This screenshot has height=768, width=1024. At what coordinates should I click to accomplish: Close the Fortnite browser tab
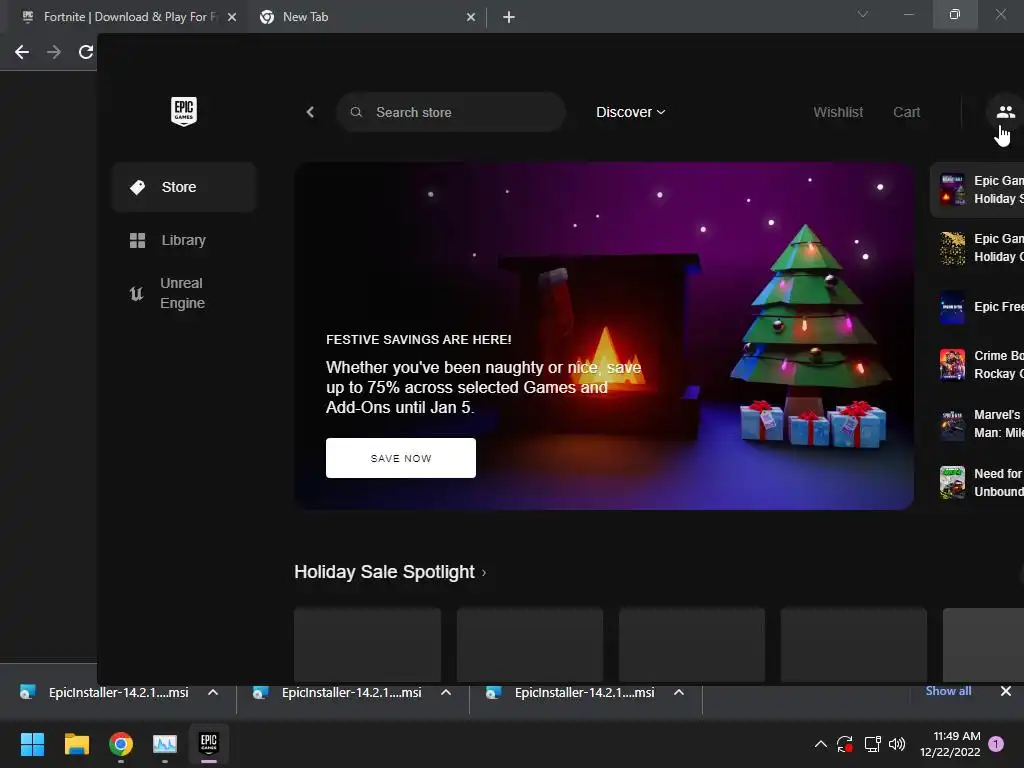click(x=232, y=17)
